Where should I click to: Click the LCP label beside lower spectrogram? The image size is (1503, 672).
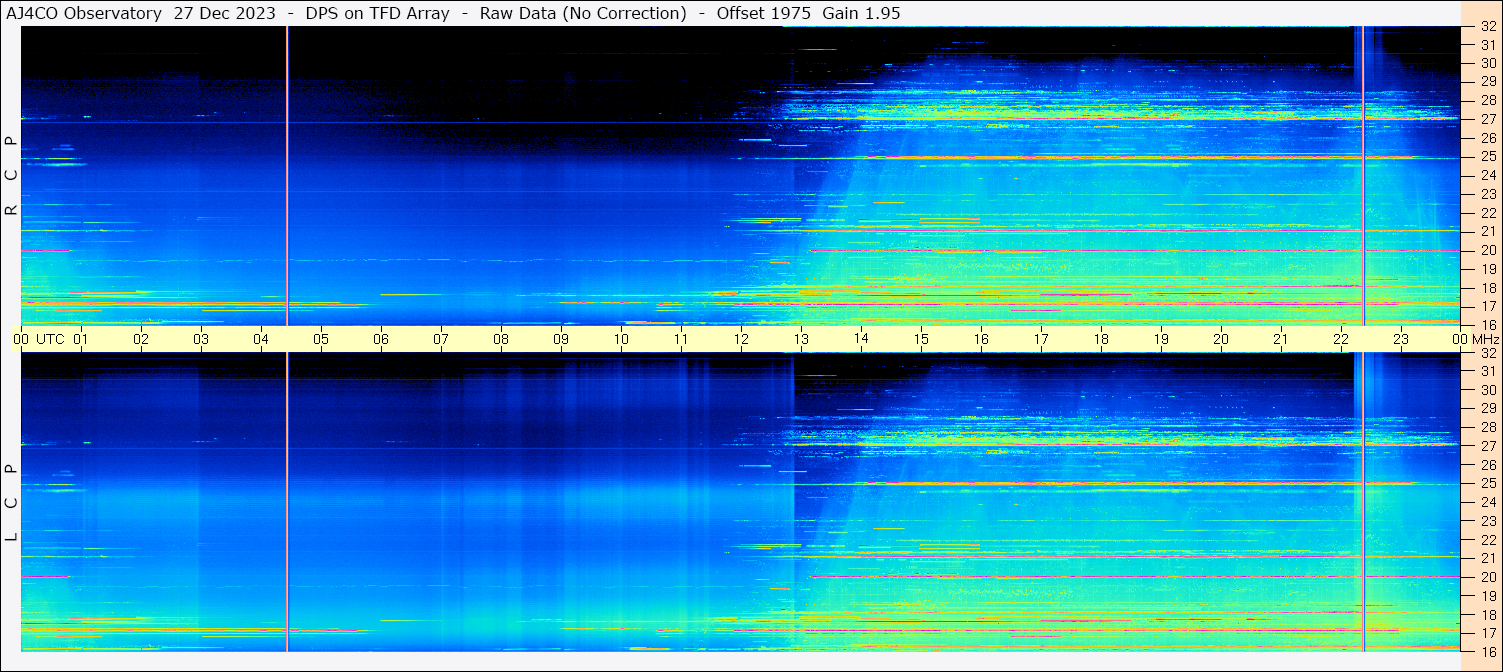tap(11, 503)
